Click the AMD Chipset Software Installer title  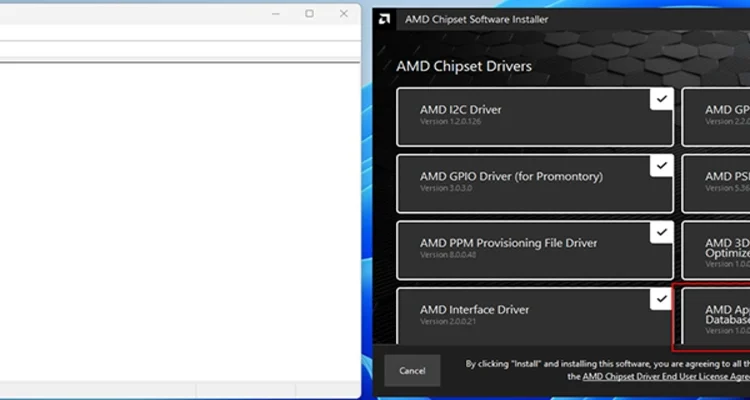(x=476, y=20)
